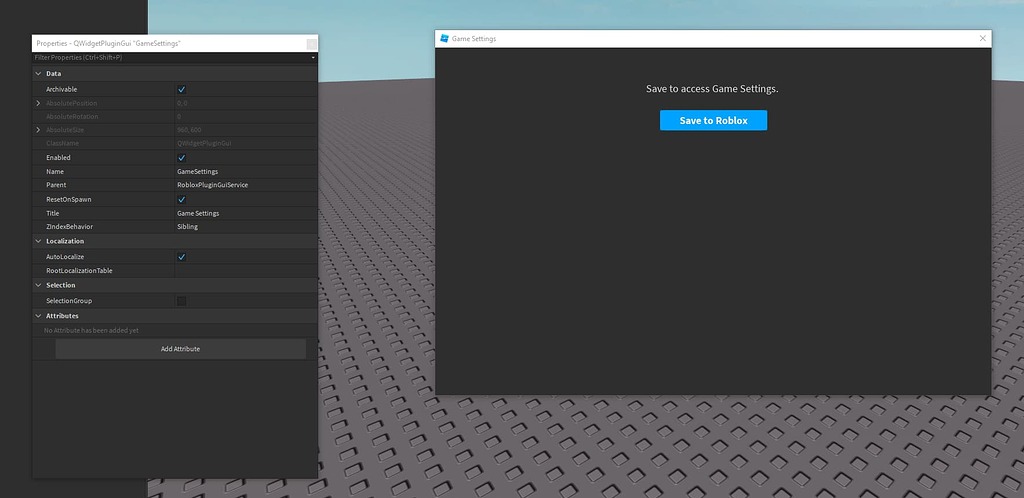Select the ClassName property row
This screenshot has height=498, width=1024.
pos(175,143)
